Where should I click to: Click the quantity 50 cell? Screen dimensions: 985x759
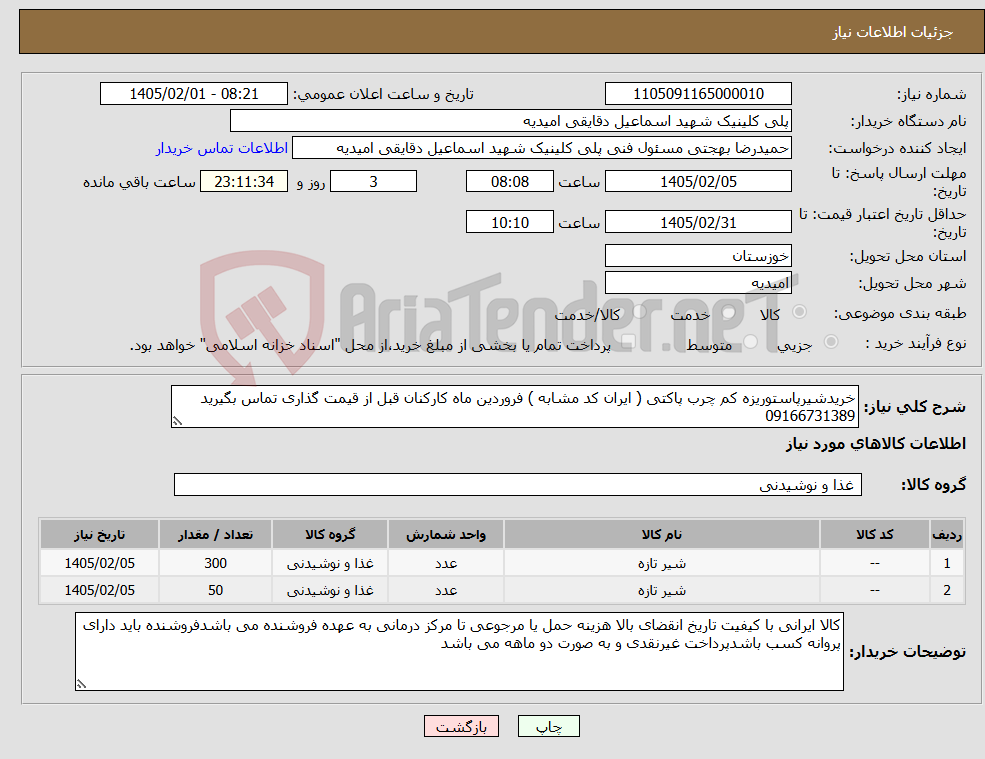215,590
